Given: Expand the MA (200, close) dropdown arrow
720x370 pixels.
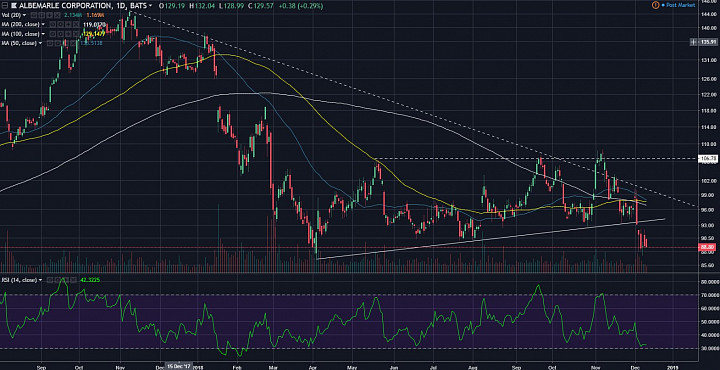Looking at the screenshot, I should click(x=43, y=24).
